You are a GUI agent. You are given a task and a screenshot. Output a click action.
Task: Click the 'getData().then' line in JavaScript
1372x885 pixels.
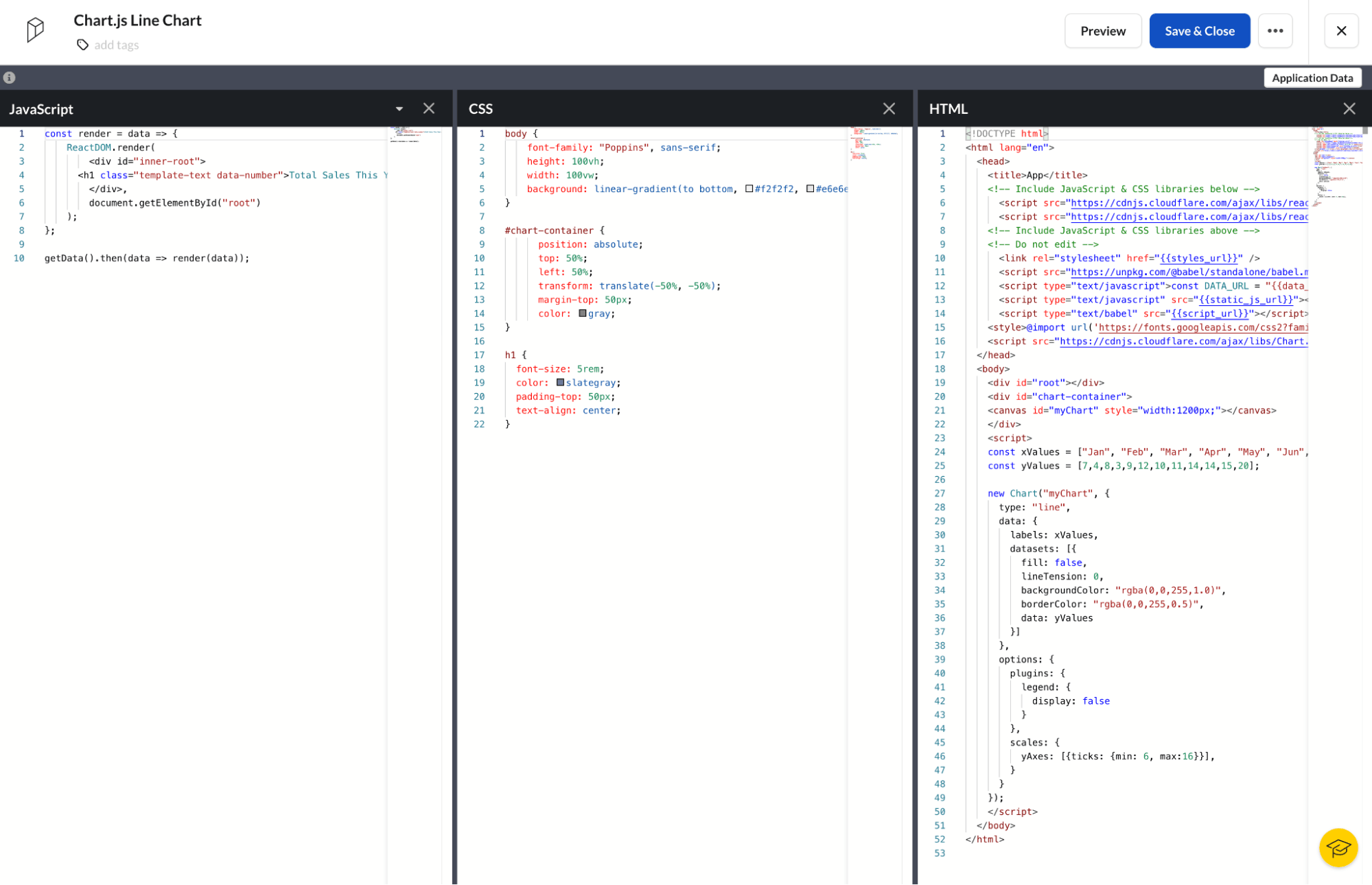[147, 259]
